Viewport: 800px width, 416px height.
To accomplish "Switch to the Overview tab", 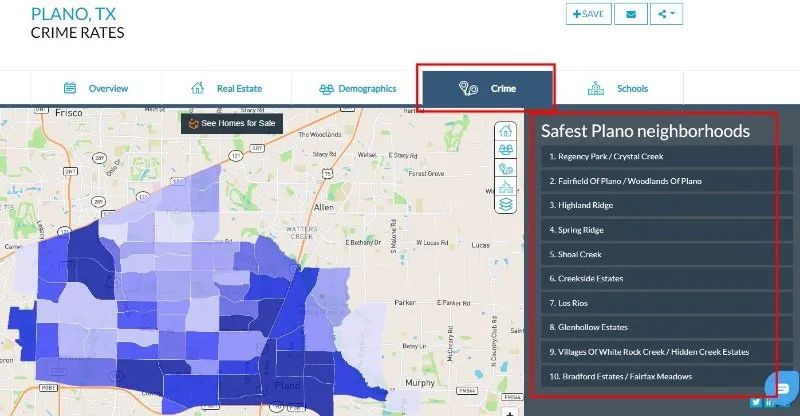I will point(96,89).
